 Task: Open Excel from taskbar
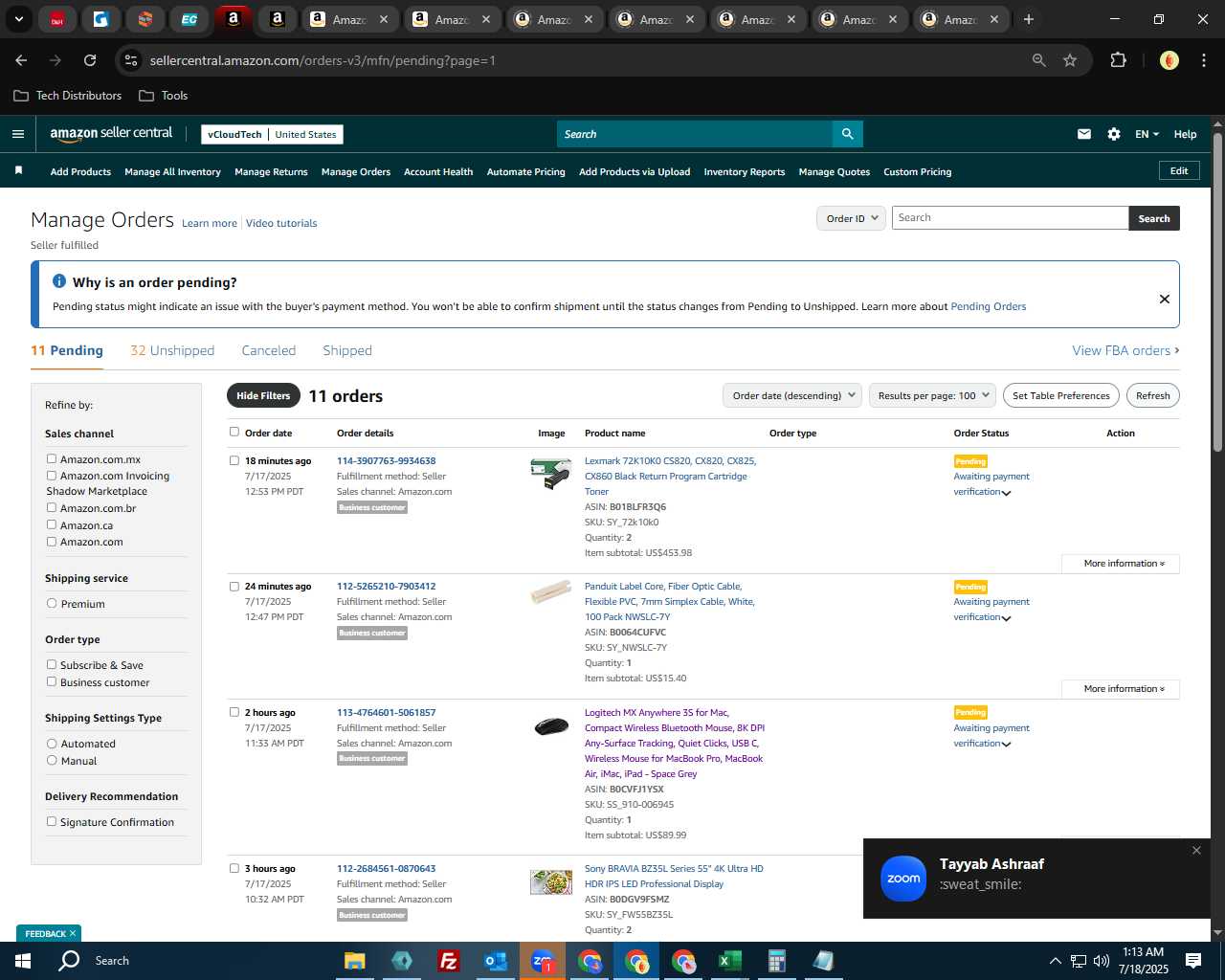(729, 961)
